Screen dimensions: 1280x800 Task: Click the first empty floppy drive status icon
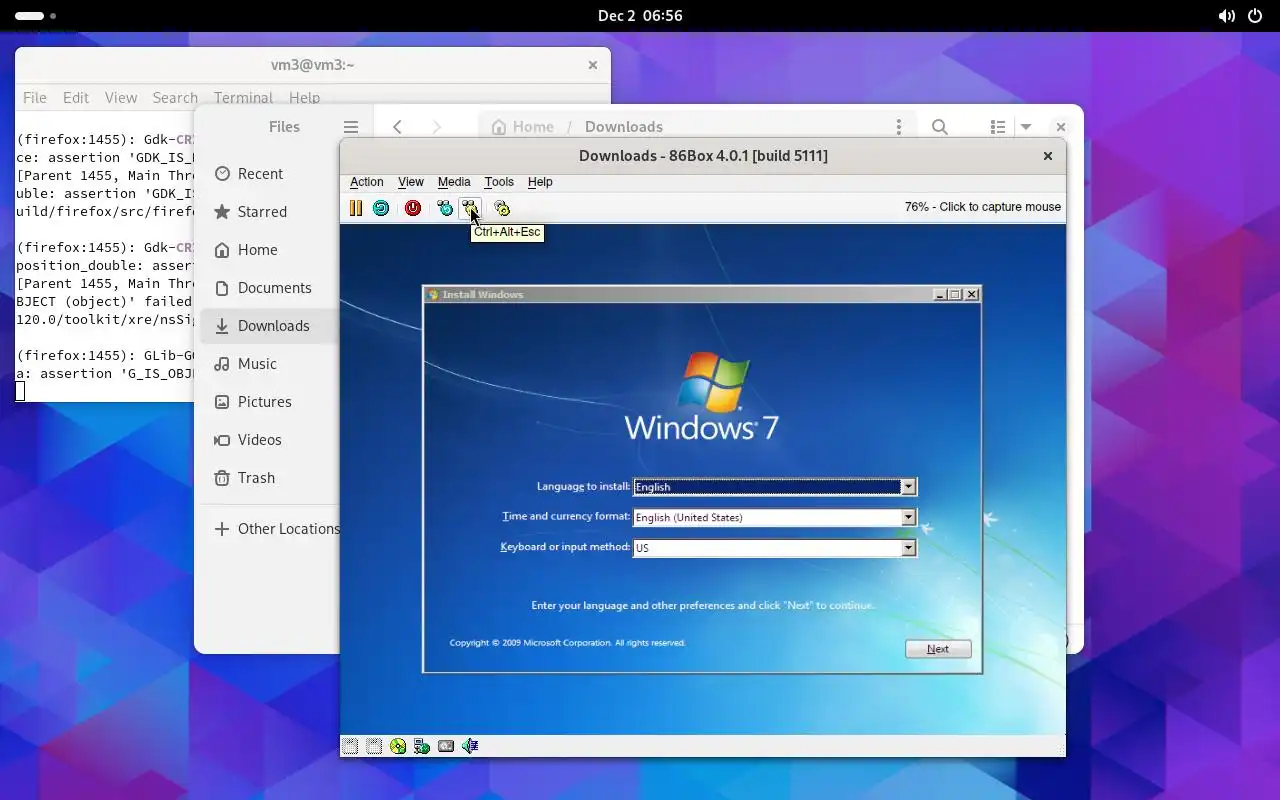(350, 746)
